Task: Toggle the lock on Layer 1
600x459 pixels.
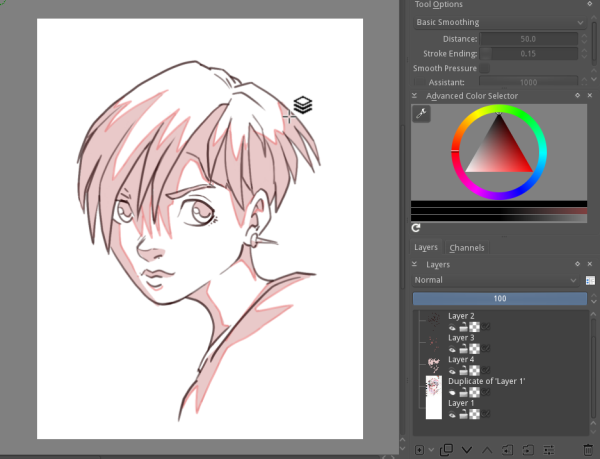Action: (464, 414)
